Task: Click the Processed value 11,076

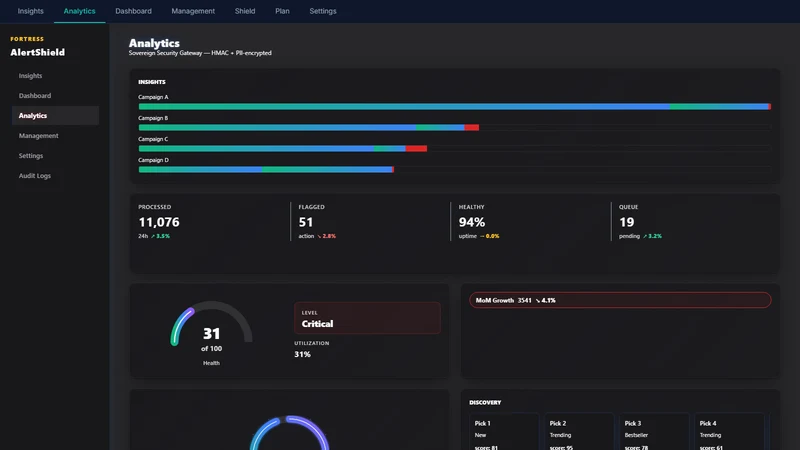Action: [x=159, y=222]
